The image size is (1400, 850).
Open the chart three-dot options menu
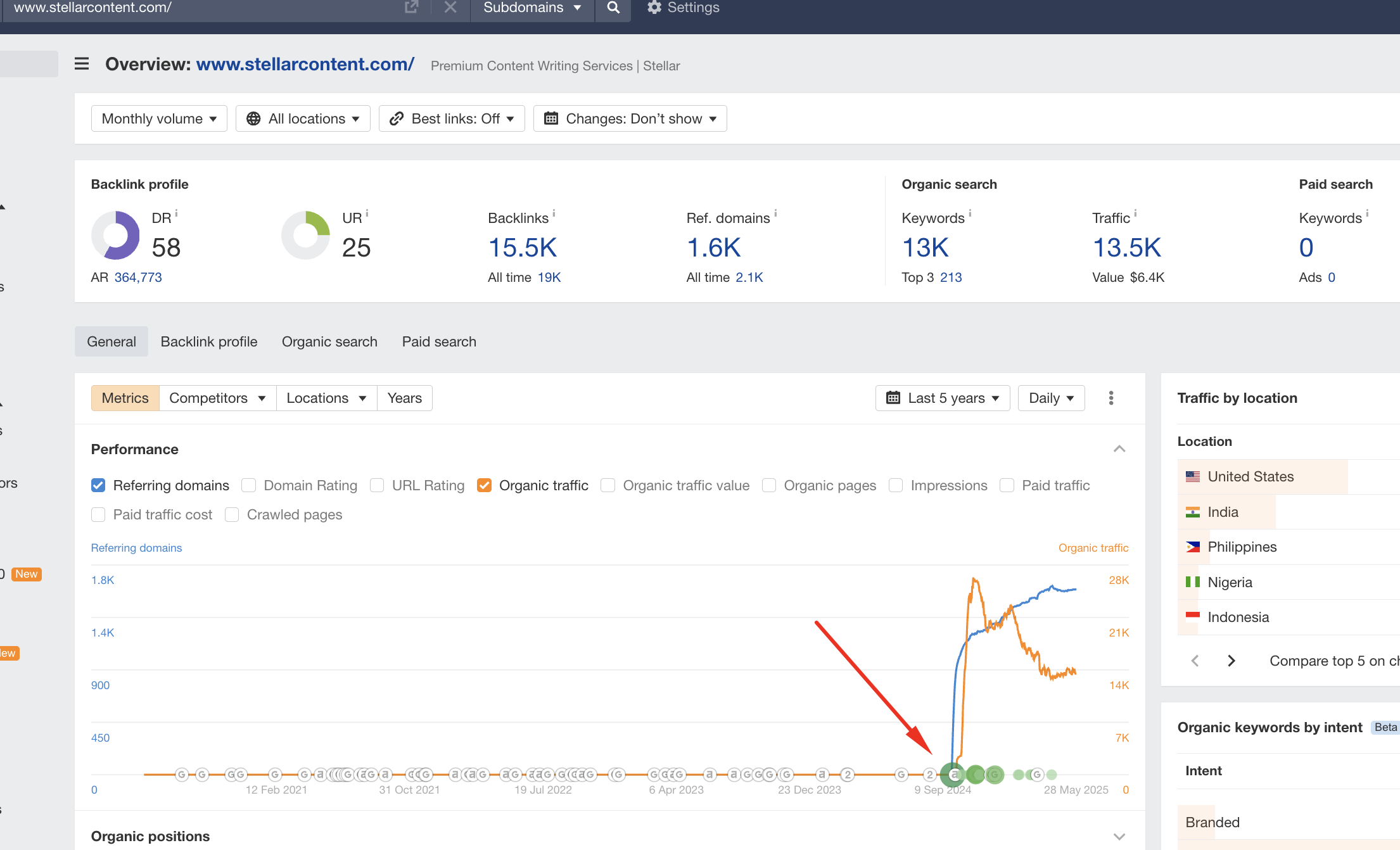1111,398
